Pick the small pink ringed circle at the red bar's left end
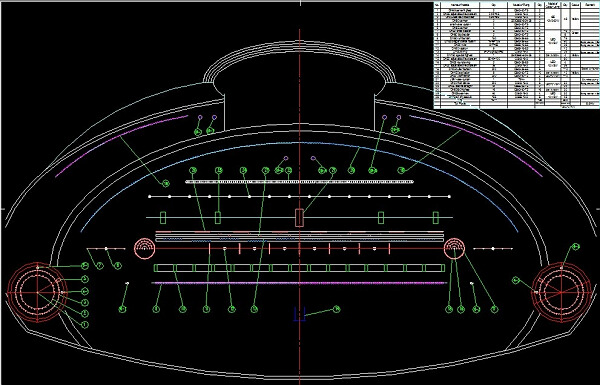 click(145, 248)
